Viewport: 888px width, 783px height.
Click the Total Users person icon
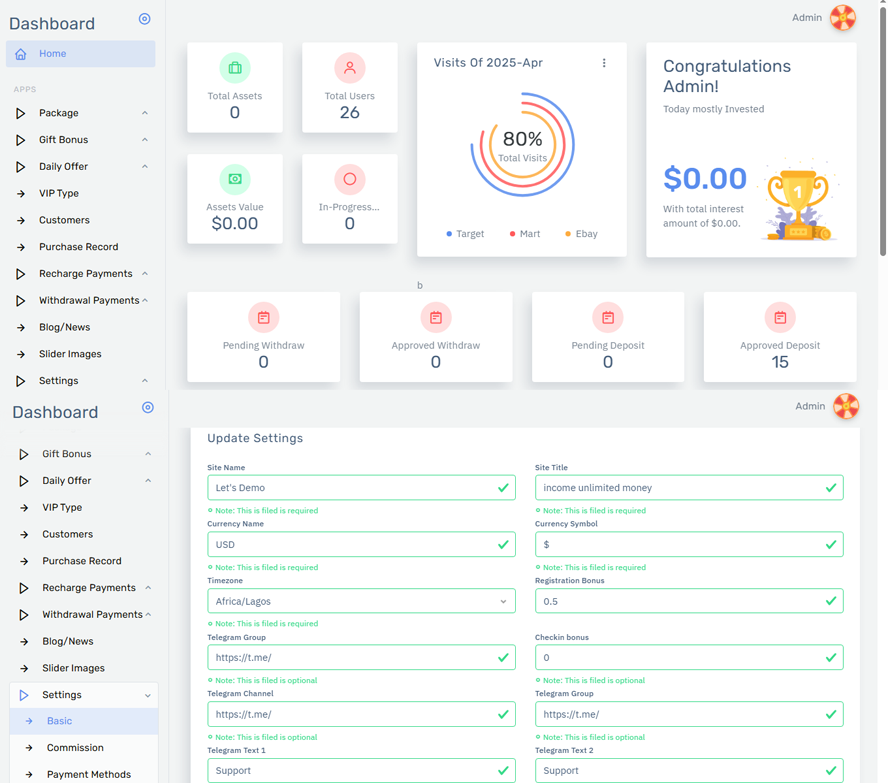click(x=350, y=68)
